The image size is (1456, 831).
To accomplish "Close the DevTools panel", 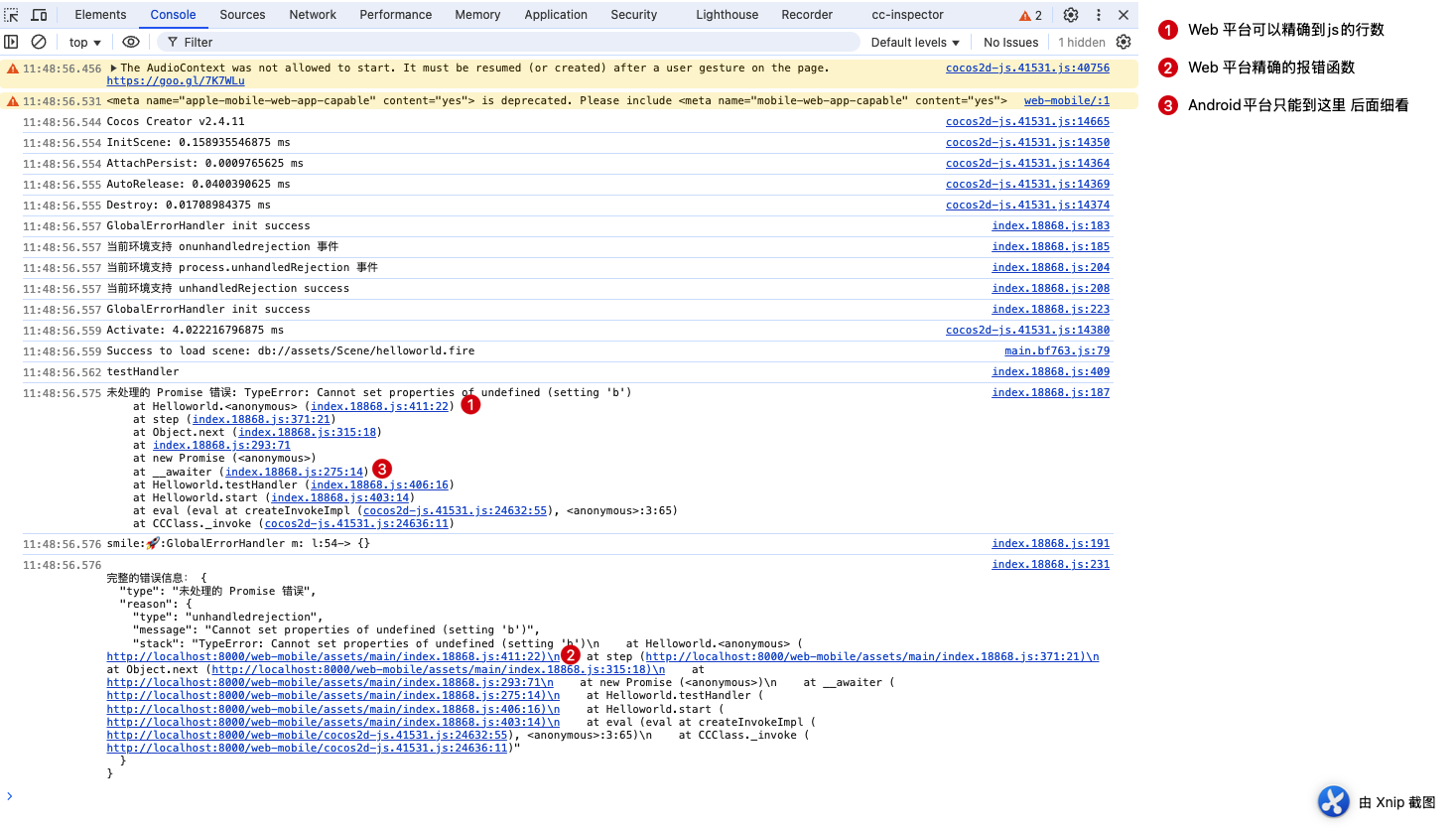I will click(1124, 15).
